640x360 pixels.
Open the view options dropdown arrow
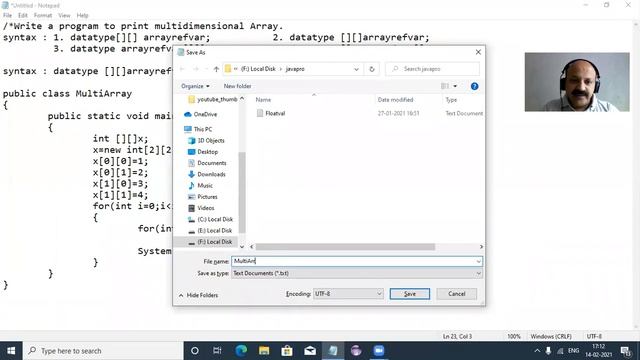pos(455,86)
